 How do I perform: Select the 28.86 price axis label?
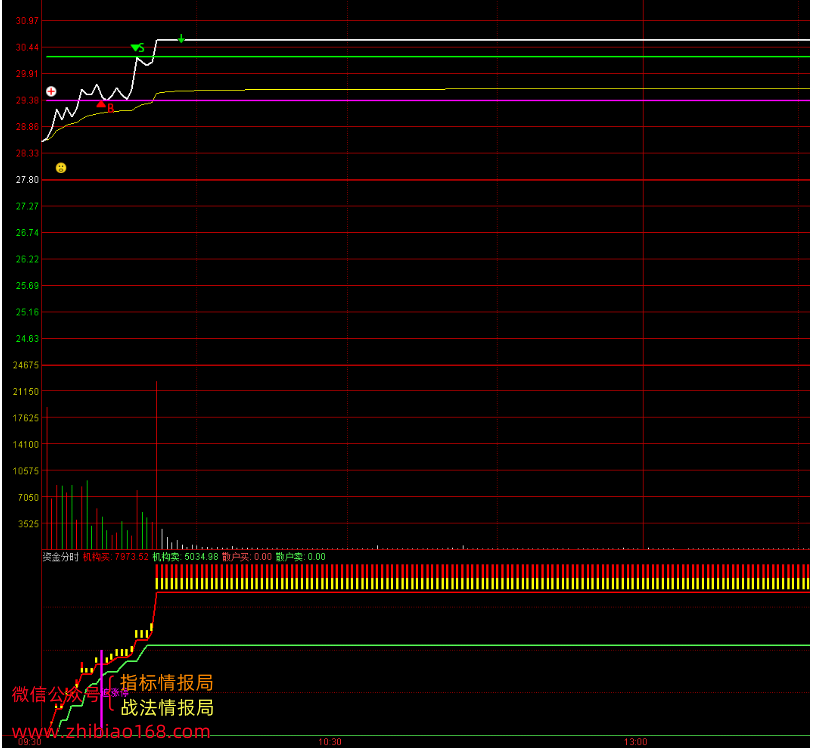[27, 127]
